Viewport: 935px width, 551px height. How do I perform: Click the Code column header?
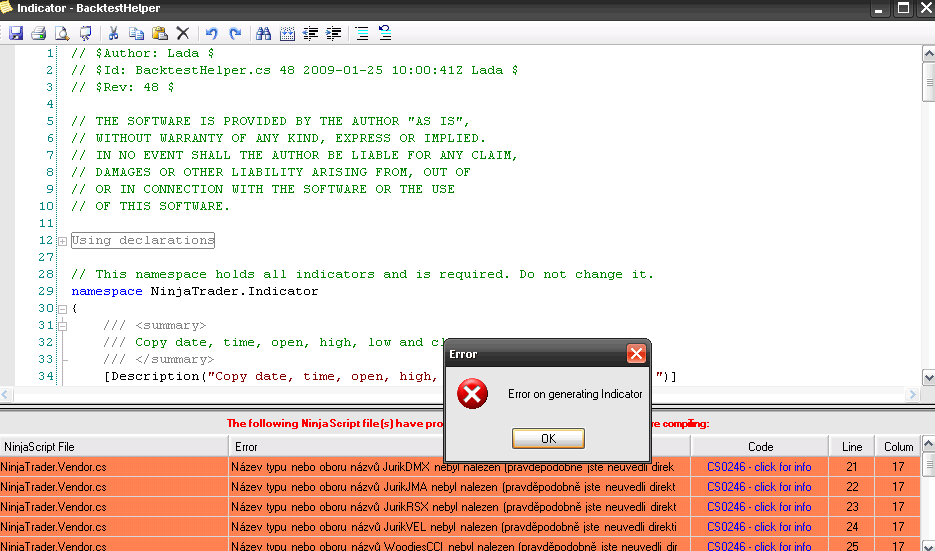click(760, 447)
